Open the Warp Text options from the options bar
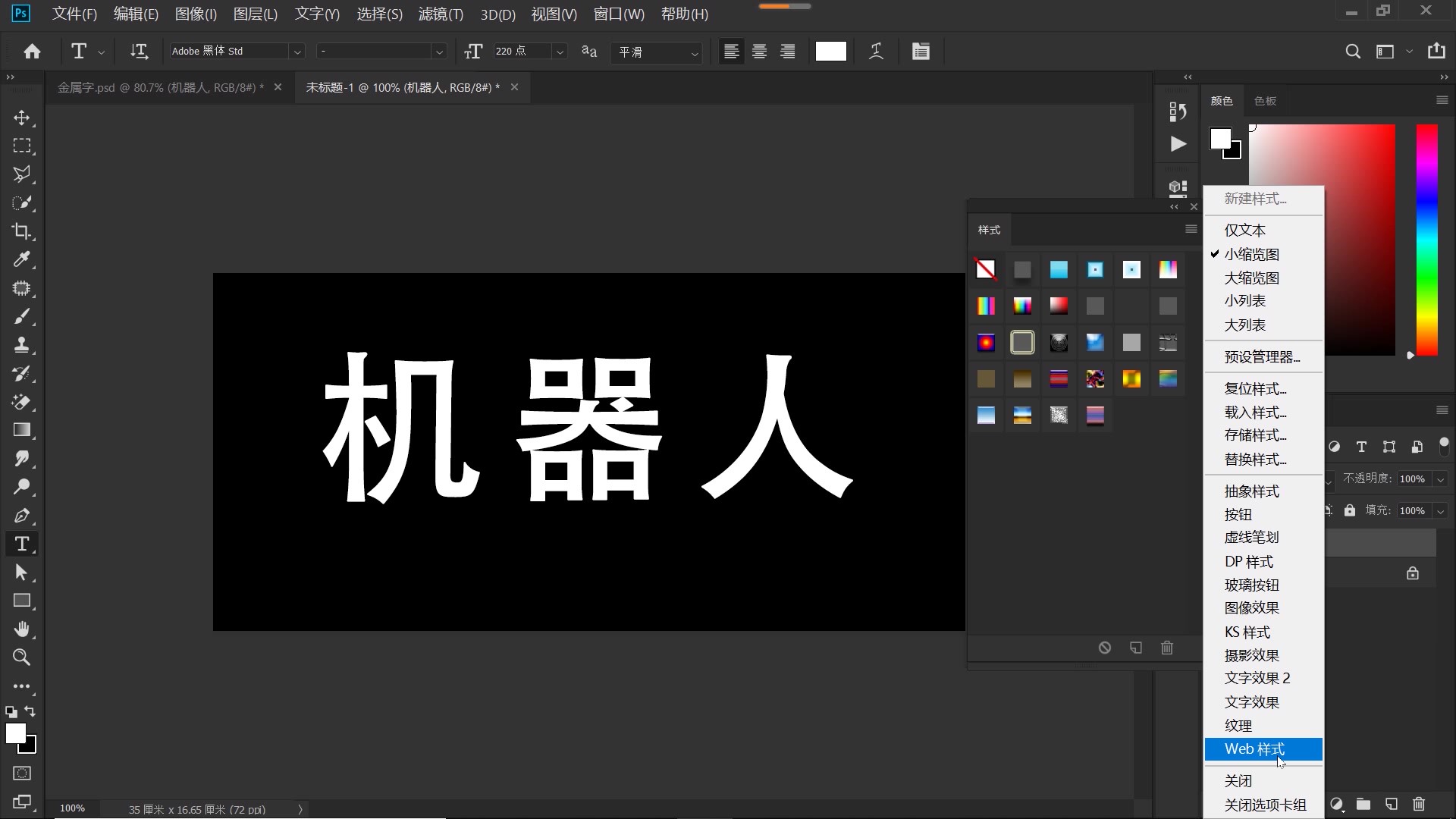 point(877,51)
